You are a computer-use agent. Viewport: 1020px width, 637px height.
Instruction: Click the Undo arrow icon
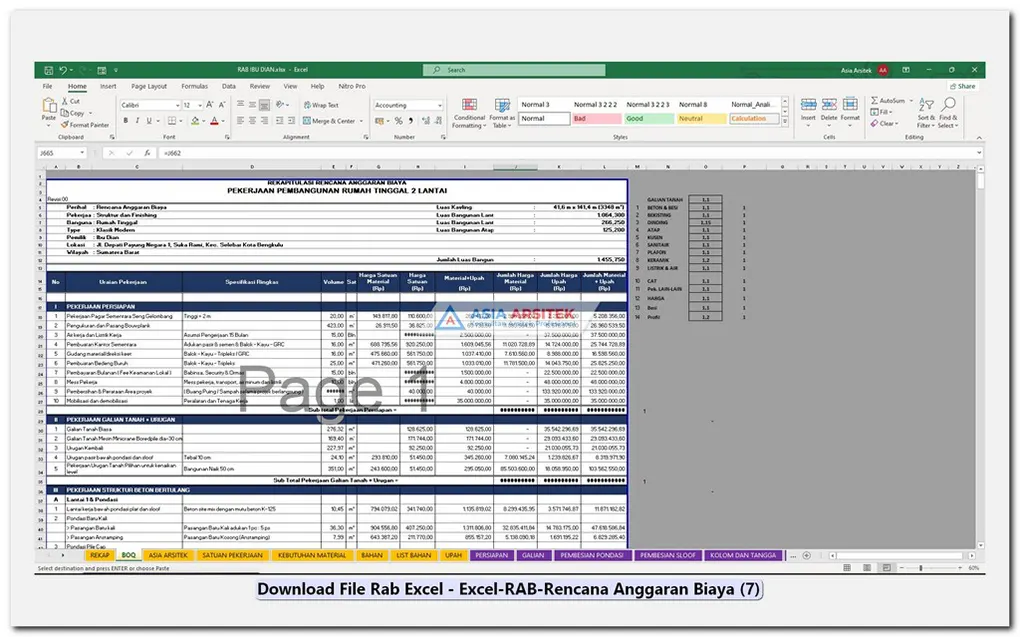click(x=63, y=70)
